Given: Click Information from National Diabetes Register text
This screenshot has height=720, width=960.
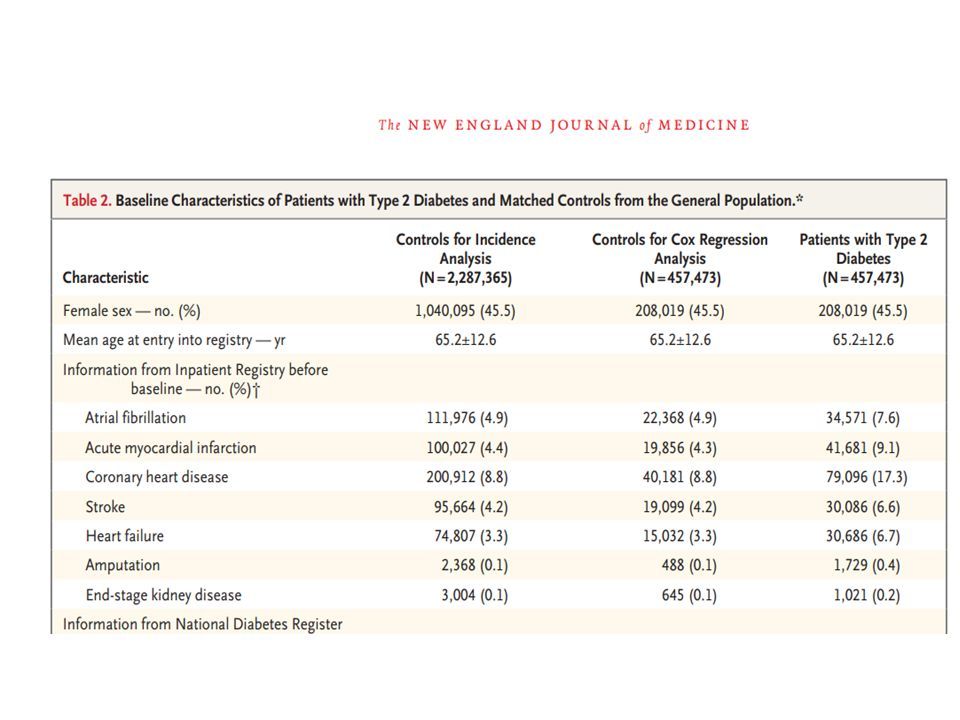Looking at the screenshot, I should coord(203,624).
